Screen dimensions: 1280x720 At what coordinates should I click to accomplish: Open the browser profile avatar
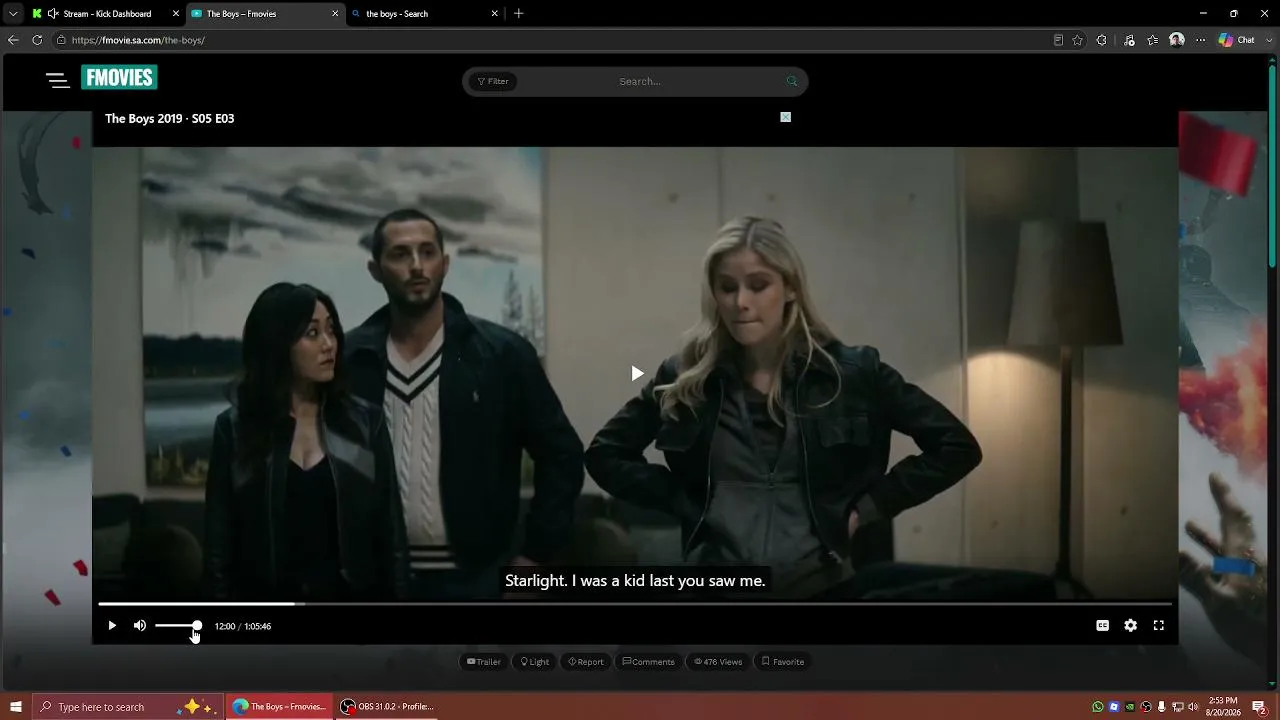[x=1177, y=40]
